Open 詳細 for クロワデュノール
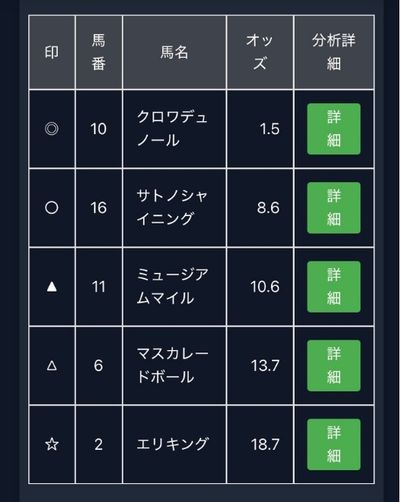401x502 pixels. (x=334, y=129)
